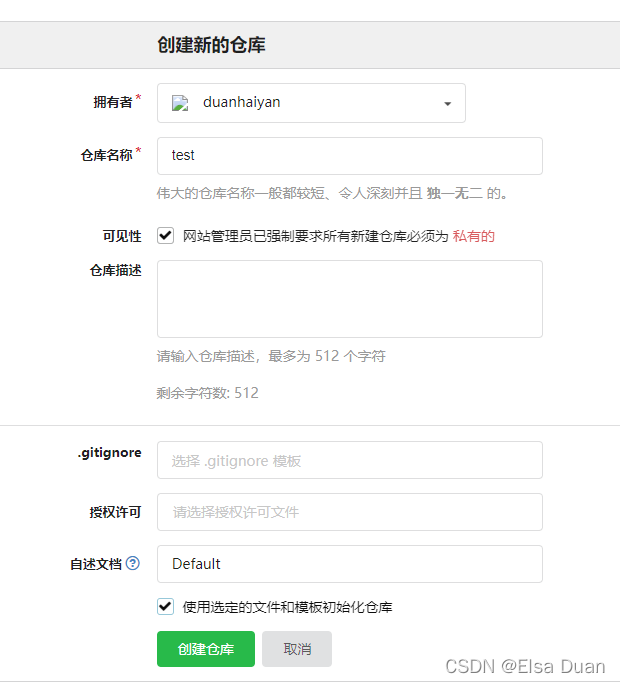Open the license file selector
The width and height of the screenshot is (620, 683).
pos(349,512)
